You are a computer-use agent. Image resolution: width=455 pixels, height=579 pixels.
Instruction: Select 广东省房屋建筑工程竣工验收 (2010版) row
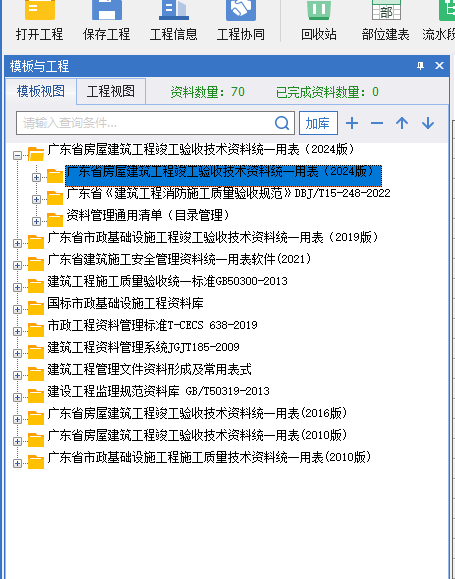(x=198, y=435)
